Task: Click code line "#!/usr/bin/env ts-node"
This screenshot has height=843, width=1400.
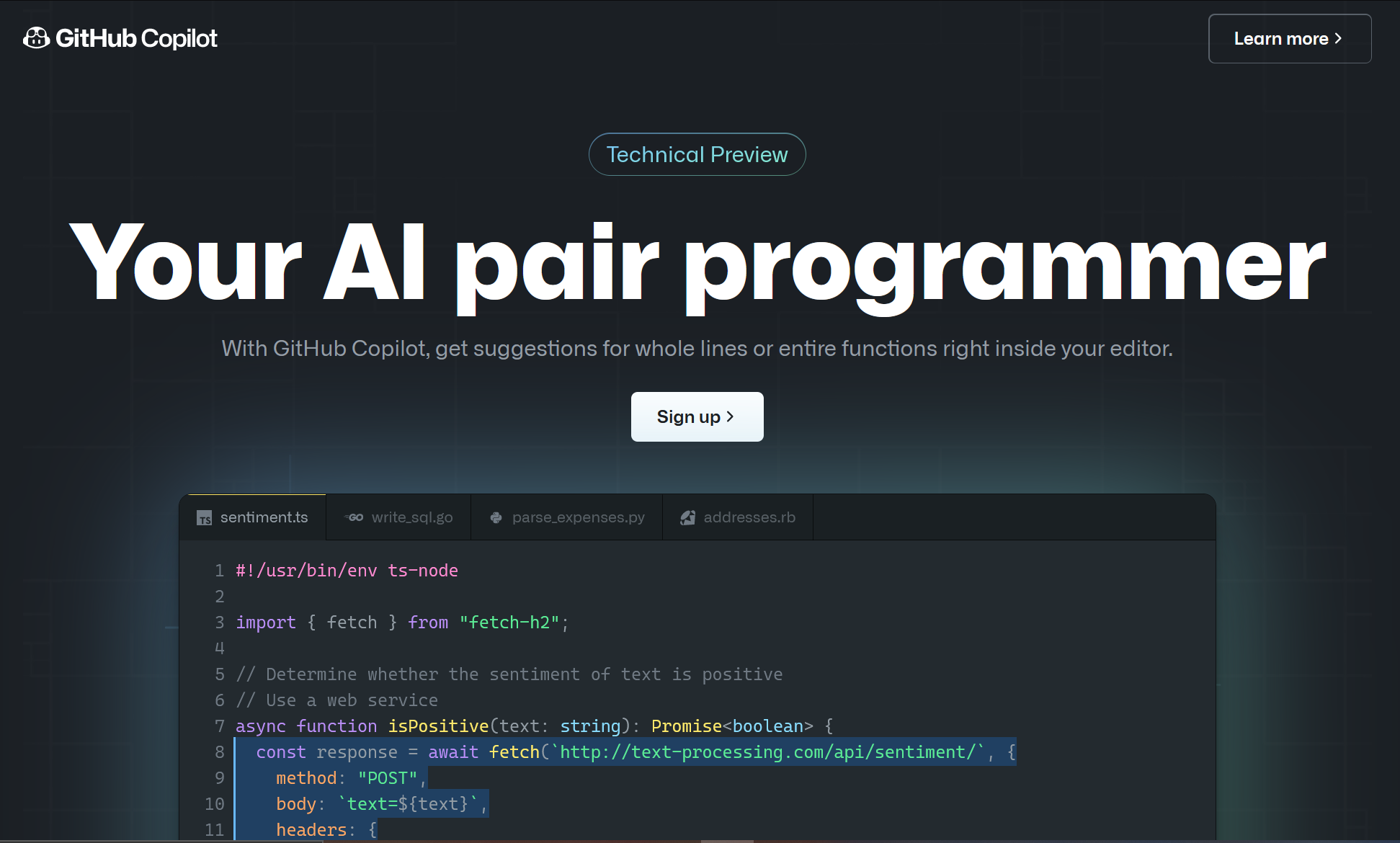Action: [x=347, y=571]
